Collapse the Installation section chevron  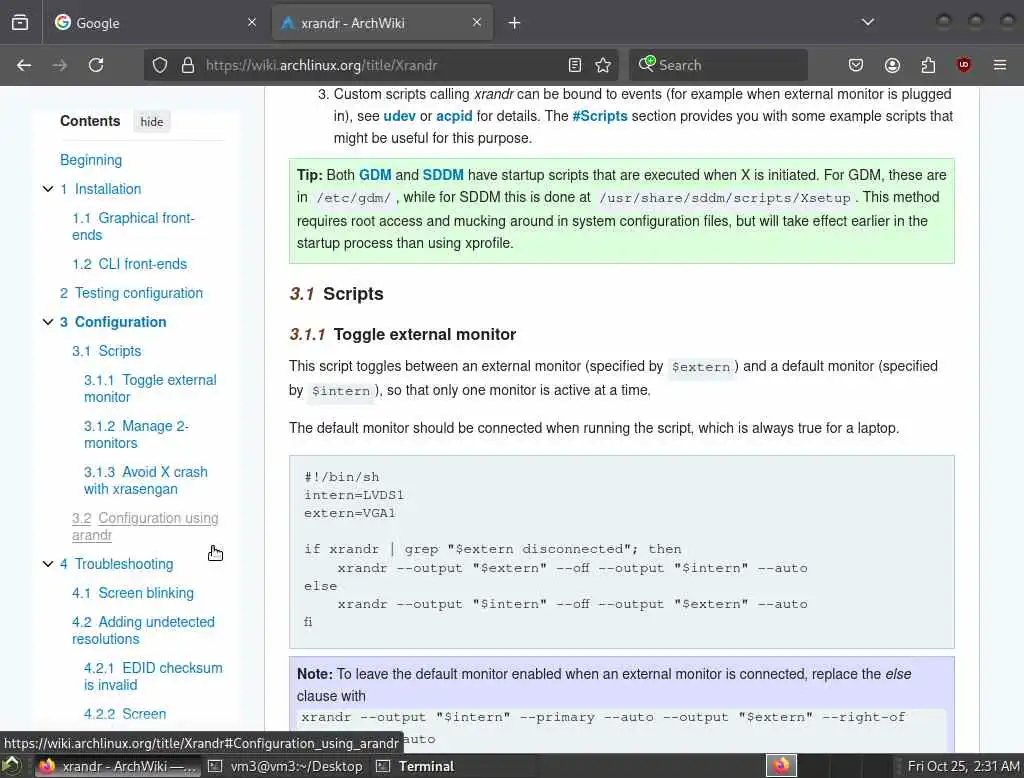click(48, 189)
